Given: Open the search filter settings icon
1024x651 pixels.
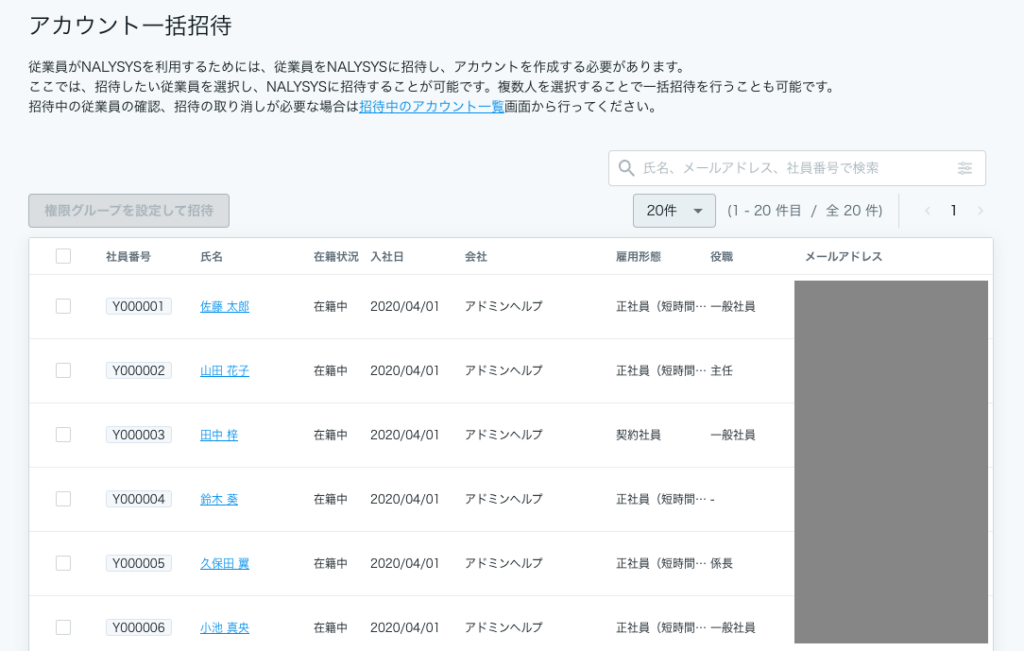Looking at the screenshot, I should 965,168.
